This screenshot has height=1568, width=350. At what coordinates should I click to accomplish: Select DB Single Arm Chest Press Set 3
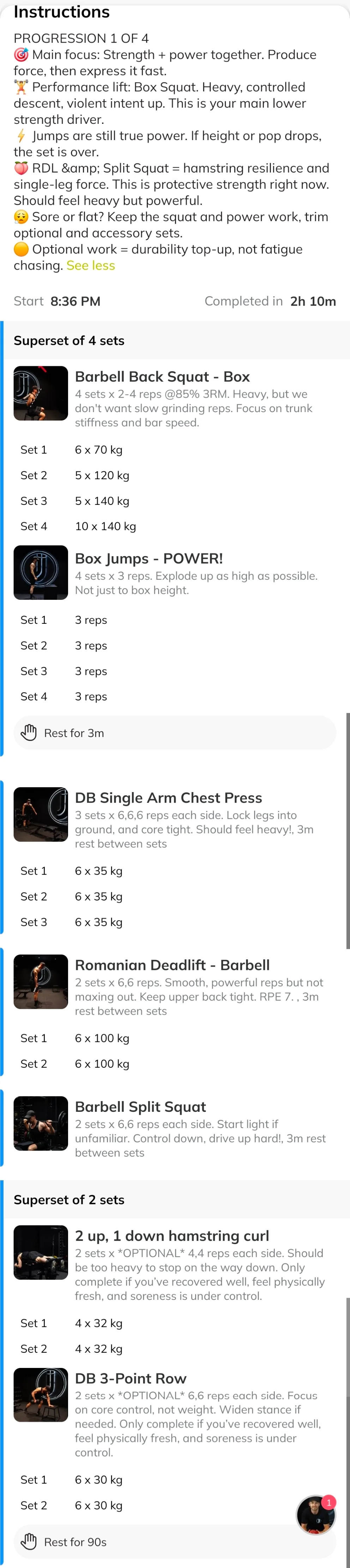pos(175,922)
